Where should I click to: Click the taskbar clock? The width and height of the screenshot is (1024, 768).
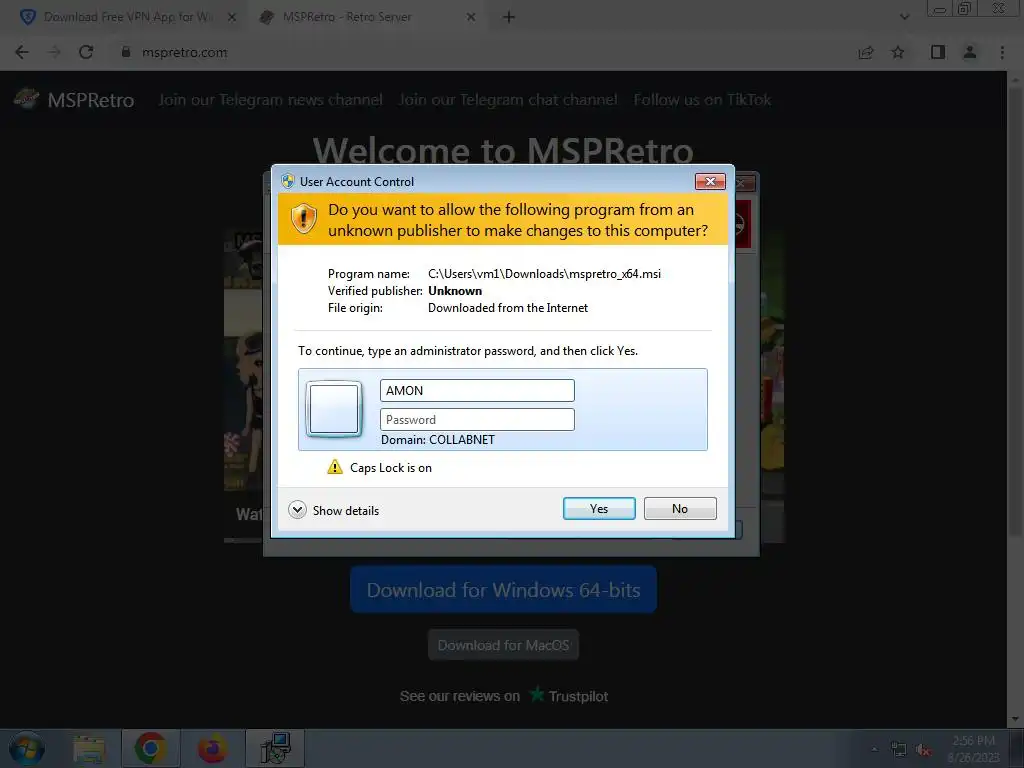(x=974, y=748)
